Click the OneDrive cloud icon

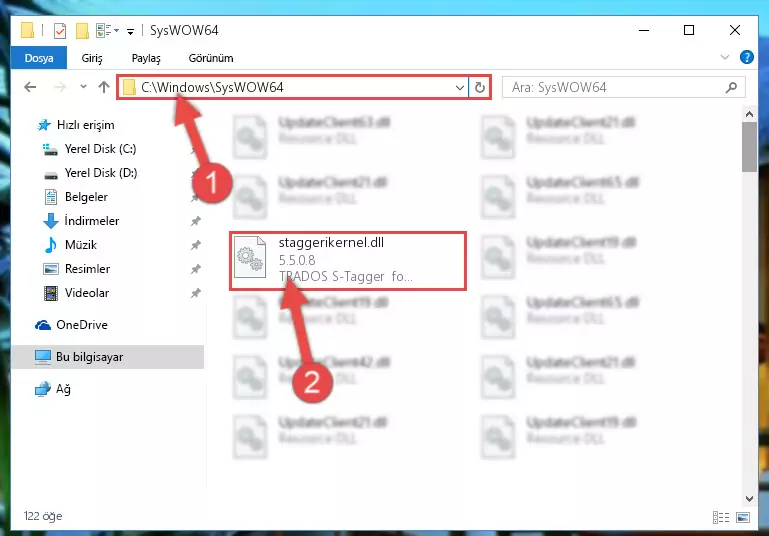[43, 325]
